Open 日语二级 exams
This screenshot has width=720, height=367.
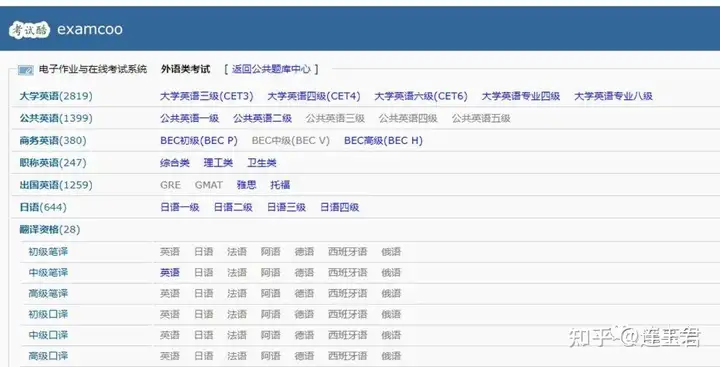233,207
